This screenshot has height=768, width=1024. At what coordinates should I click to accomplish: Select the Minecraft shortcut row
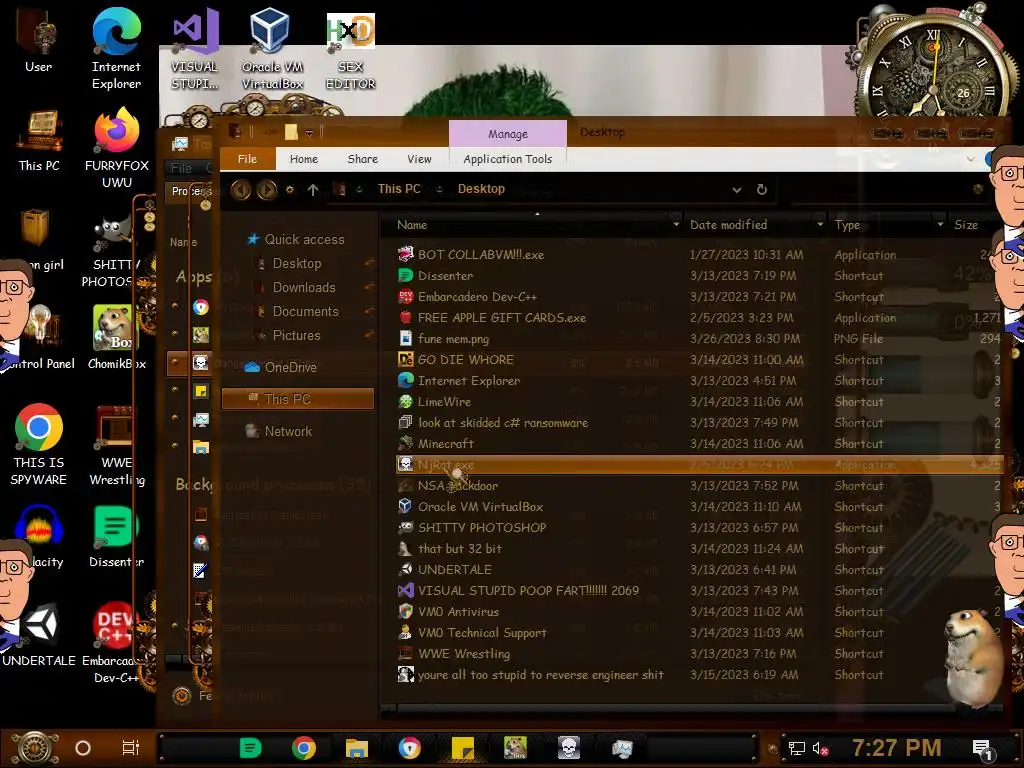tap(699, 444)
